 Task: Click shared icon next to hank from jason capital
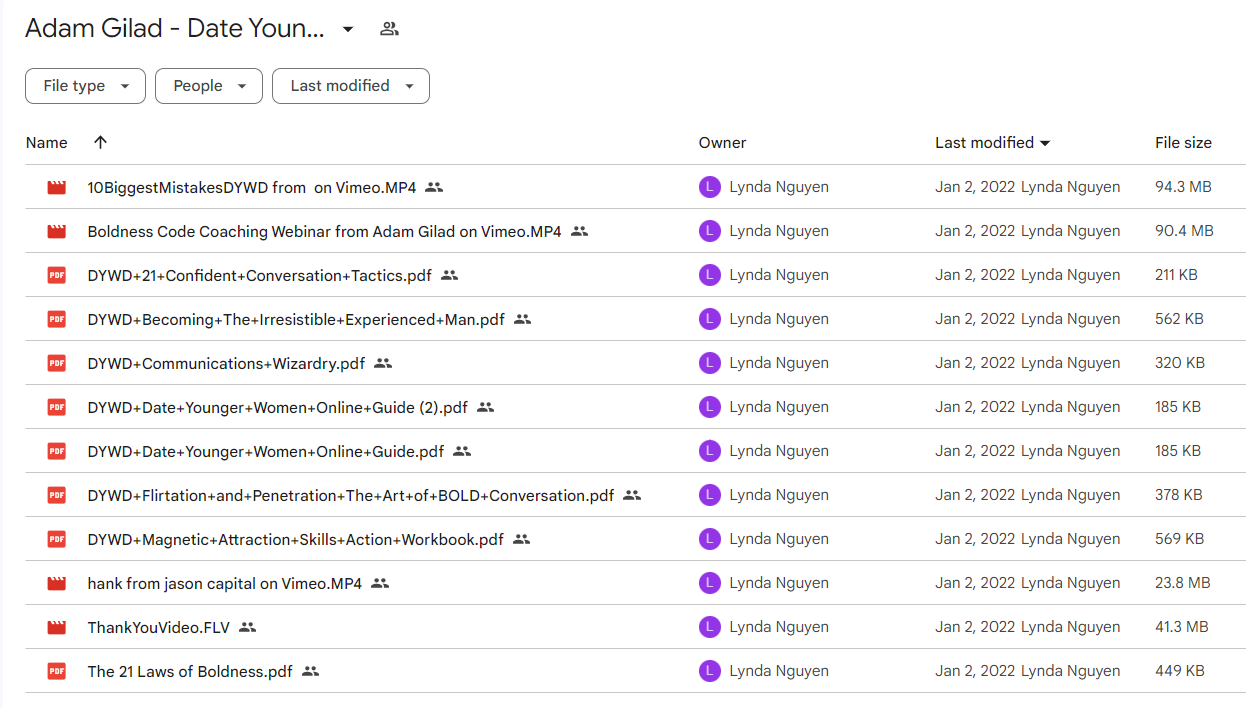click(380, 583)
